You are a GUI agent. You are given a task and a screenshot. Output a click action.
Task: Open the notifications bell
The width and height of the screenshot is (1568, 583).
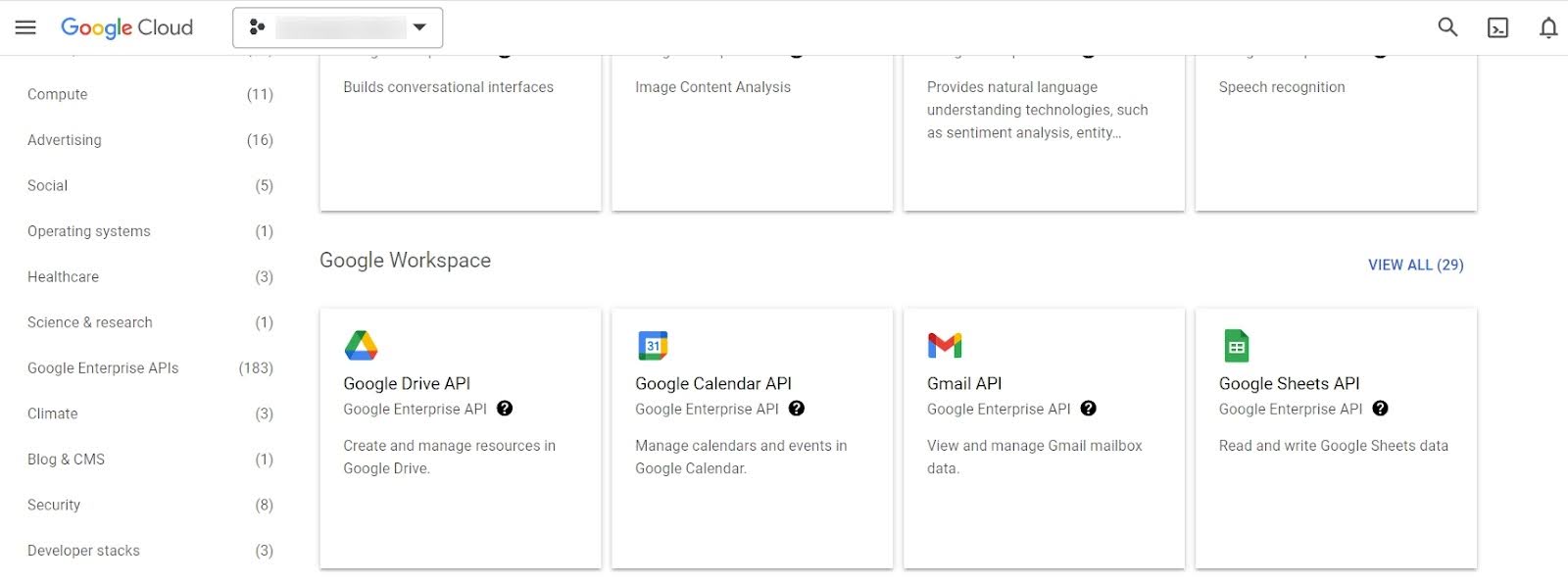[1548, 27]
